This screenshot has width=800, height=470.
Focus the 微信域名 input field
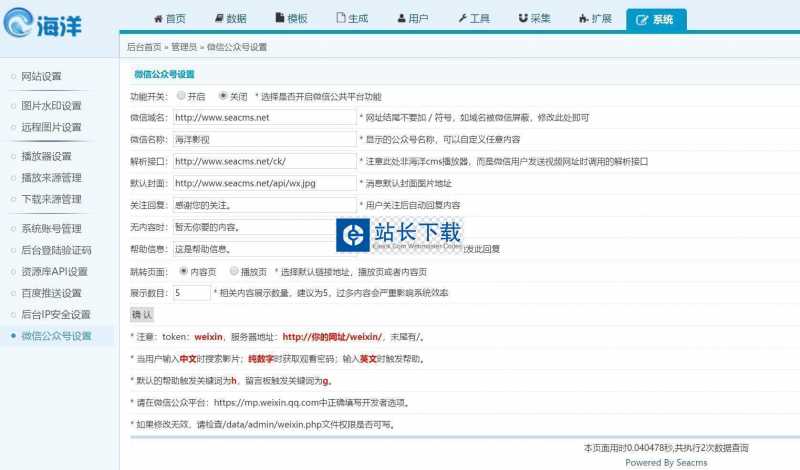[264, 117]
